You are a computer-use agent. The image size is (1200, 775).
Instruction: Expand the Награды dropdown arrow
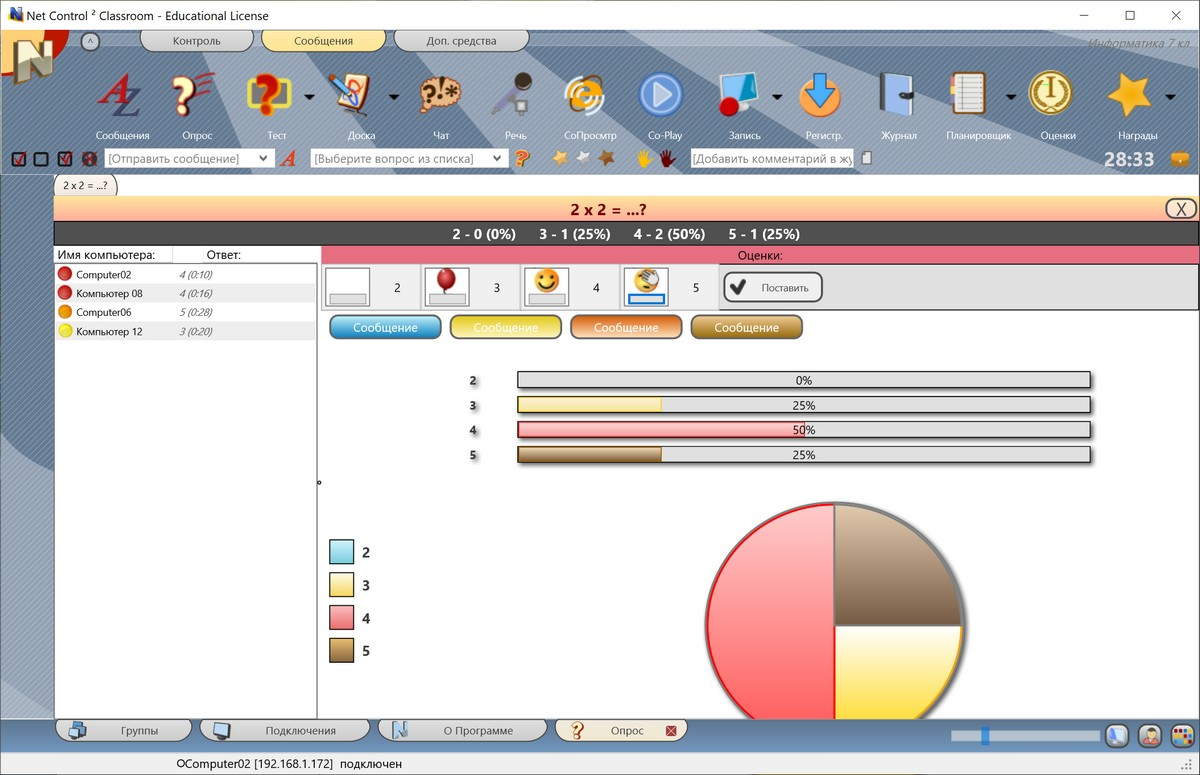(1170, 97)
